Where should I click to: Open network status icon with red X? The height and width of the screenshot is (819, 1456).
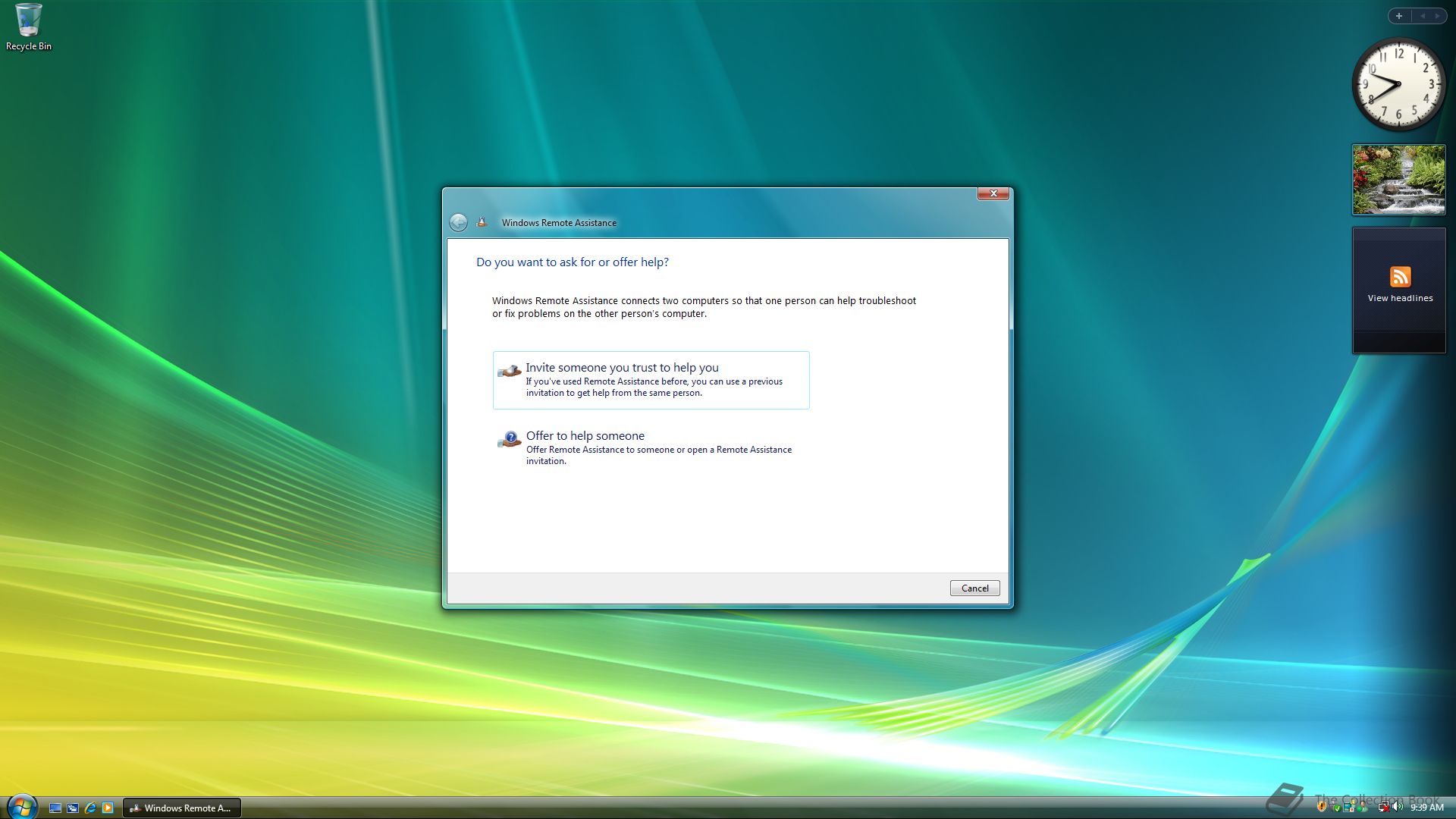[1384, 807]
